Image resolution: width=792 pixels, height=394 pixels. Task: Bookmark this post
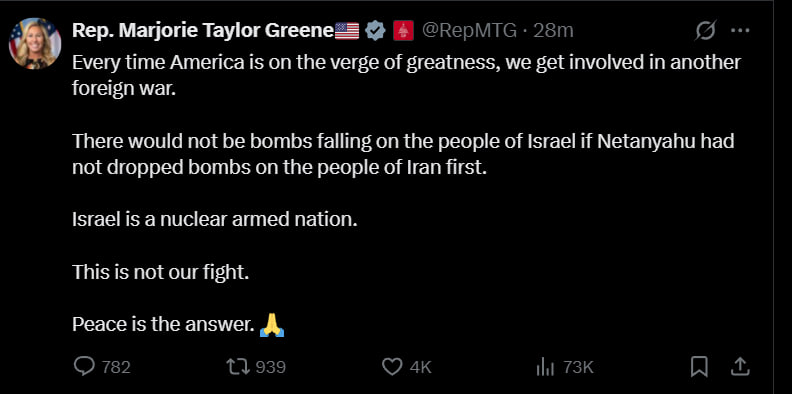699,367
